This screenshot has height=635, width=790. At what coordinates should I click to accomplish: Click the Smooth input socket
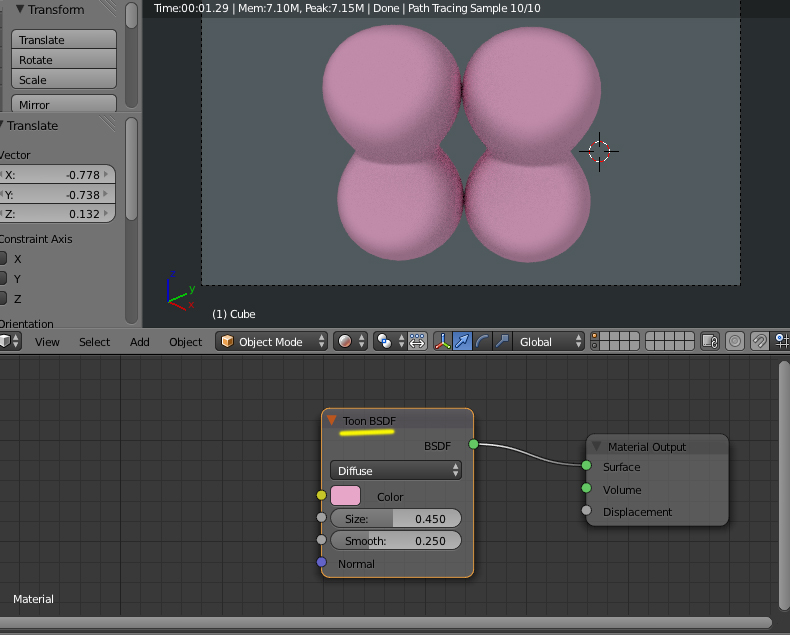click(x=321, y=540)
